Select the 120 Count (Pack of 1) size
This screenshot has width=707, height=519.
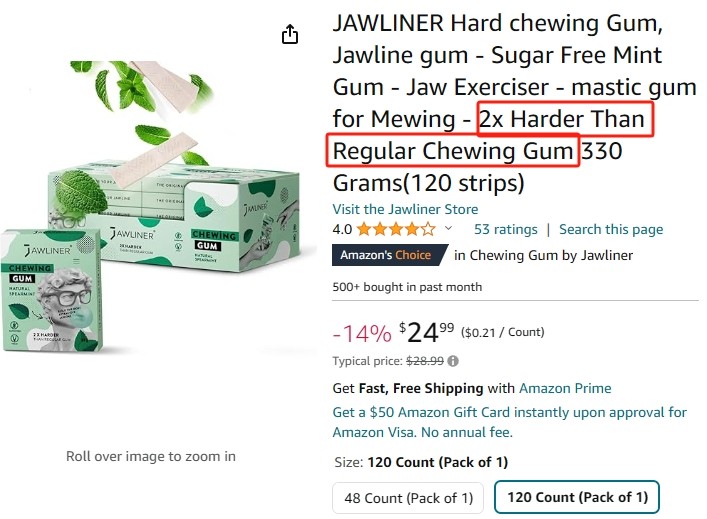pyautogui.click(x=577, y=497)
